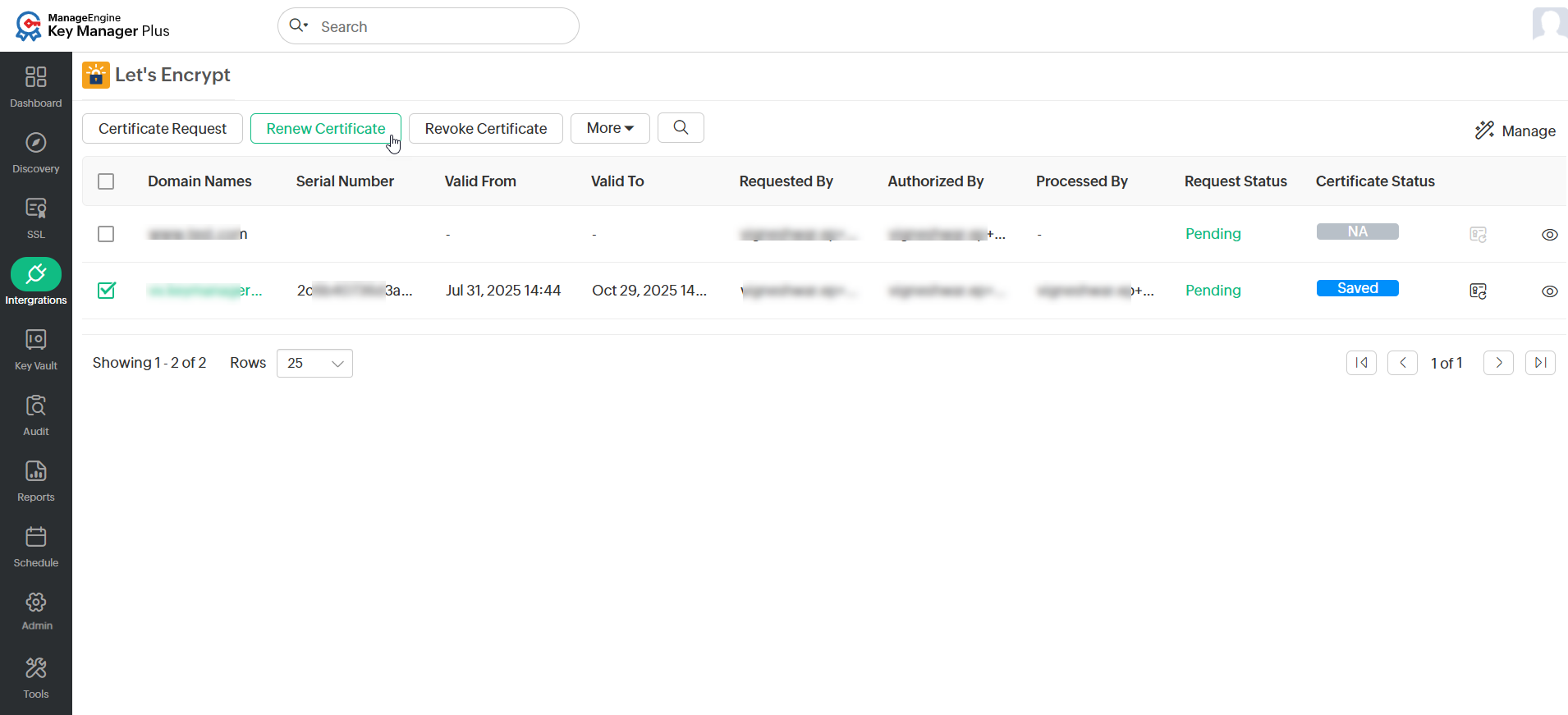
Task: Sort by Serial Number column header
Action: coord(345,181)
